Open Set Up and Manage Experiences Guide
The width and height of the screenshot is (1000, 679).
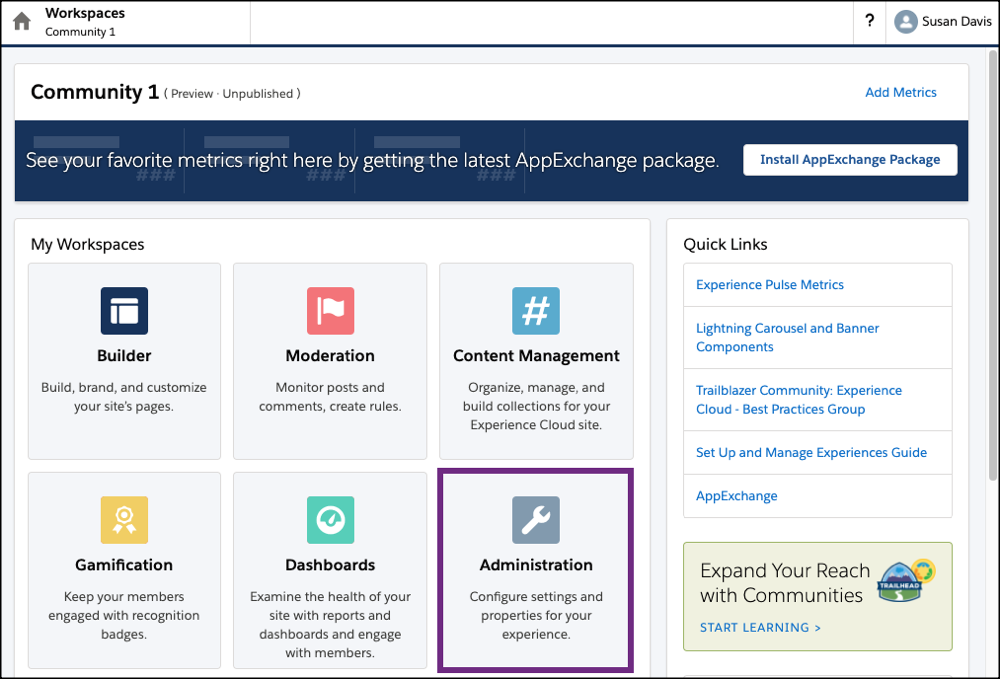click(x=810, y=452)
